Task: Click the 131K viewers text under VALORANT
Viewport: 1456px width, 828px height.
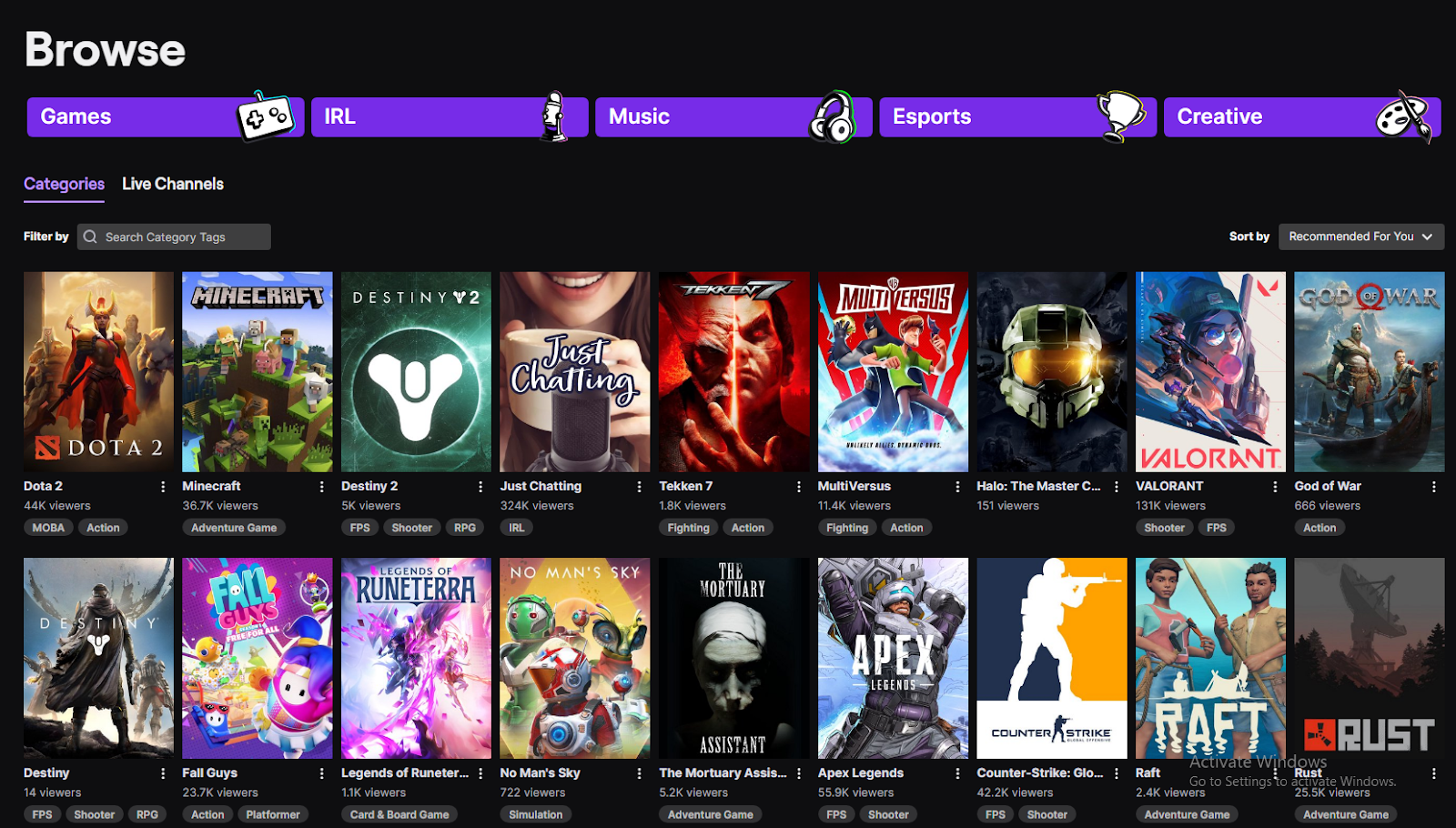Action: click(x=1170, y=506)
